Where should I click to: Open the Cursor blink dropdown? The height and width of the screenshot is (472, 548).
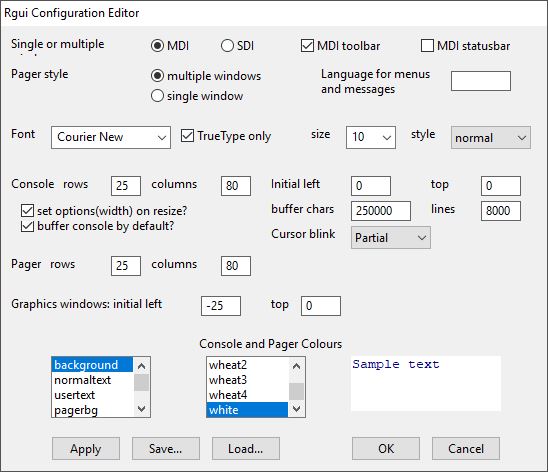(391, 238)
